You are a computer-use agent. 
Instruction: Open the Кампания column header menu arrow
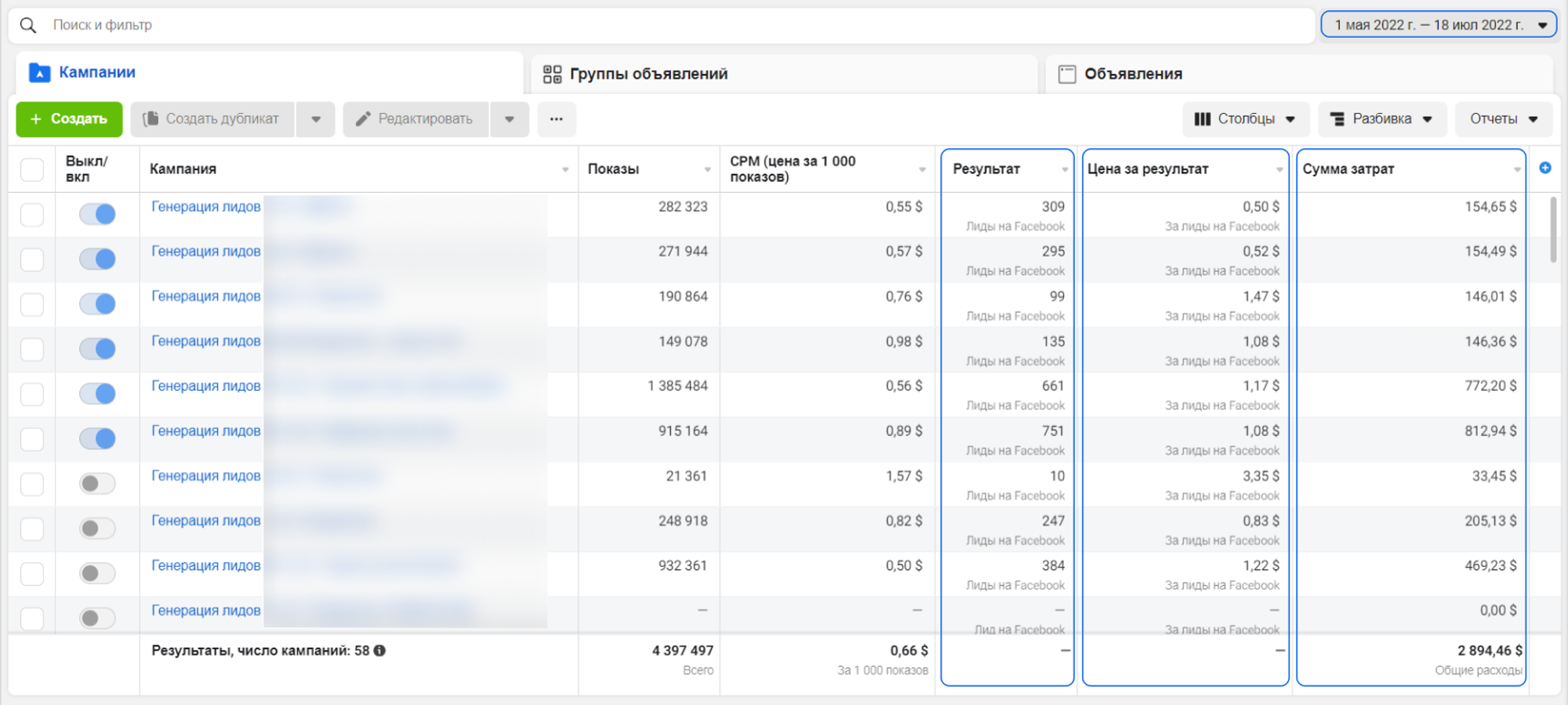point(565,169)
